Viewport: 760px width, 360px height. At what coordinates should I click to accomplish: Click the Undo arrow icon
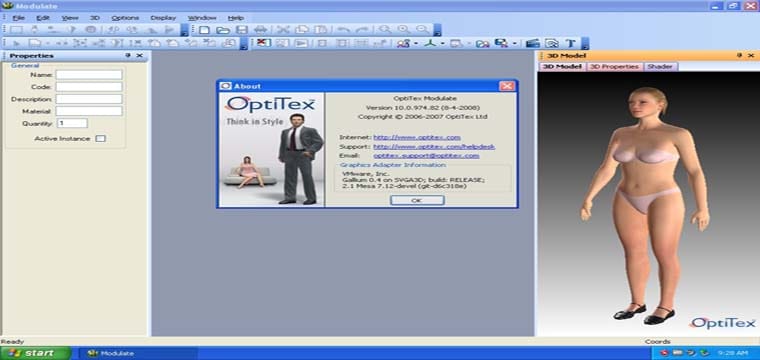coord(343,30)
